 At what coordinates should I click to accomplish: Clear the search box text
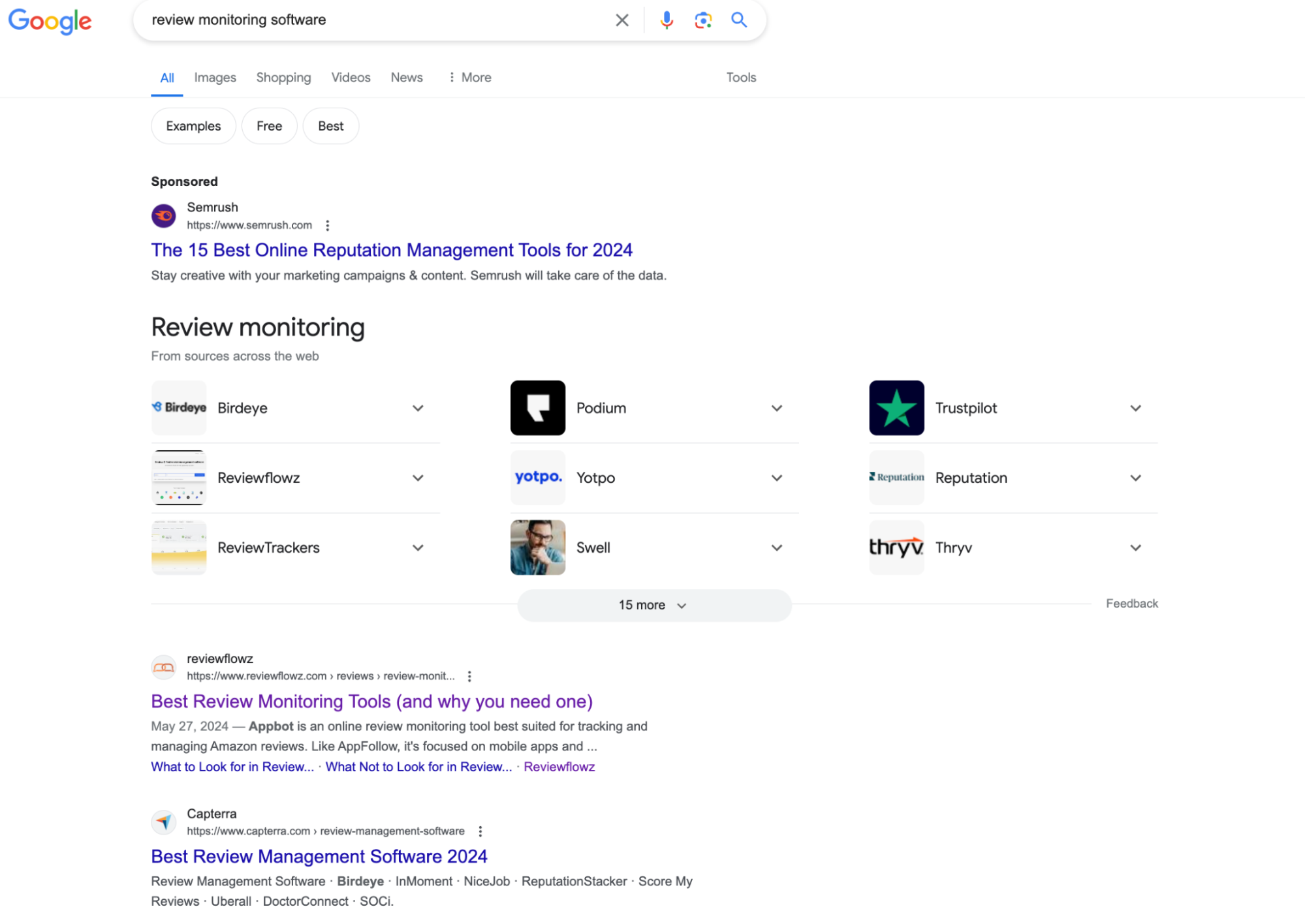click(x=621, y=20)
